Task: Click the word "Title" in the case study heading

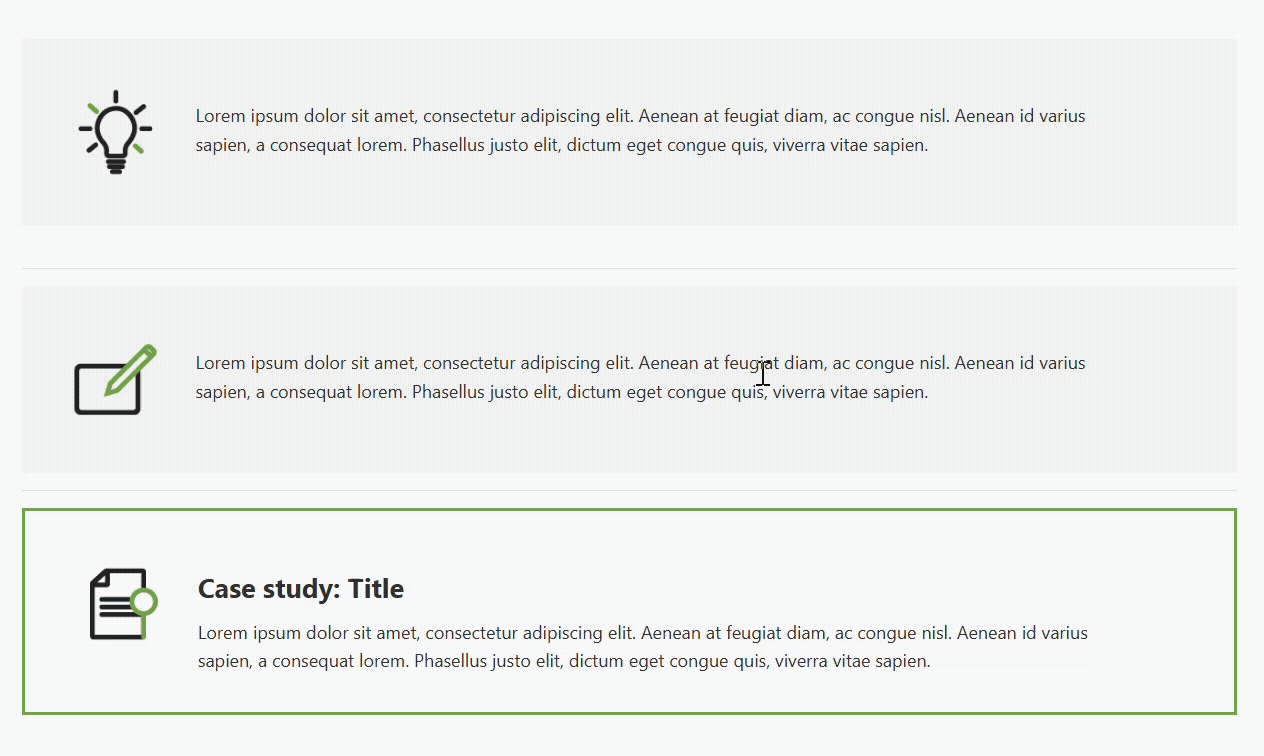Action: [376, 589]
